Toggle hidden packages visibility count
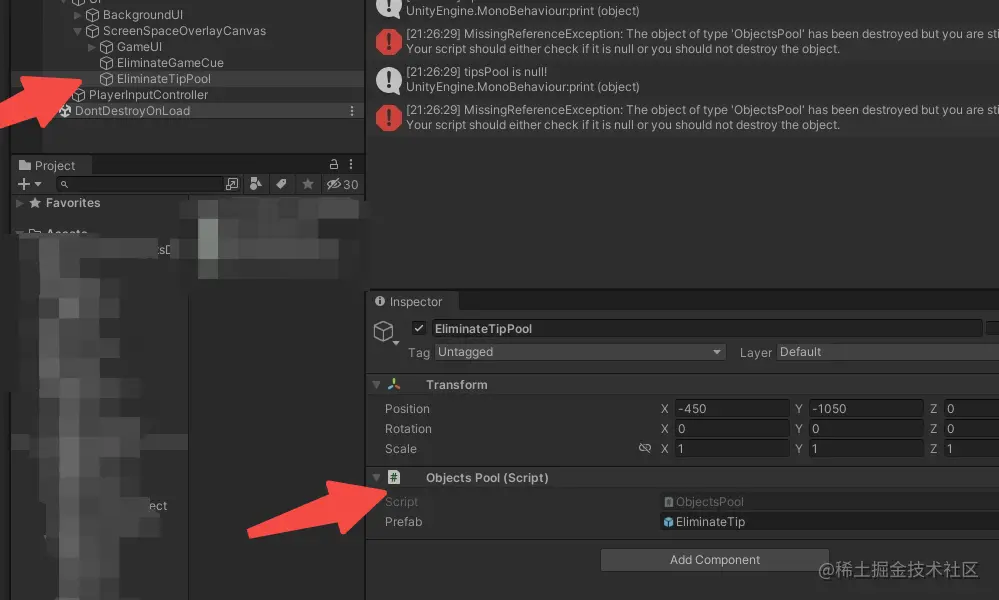Viewport: 999px width, 600px height. (x=342, y=184)
